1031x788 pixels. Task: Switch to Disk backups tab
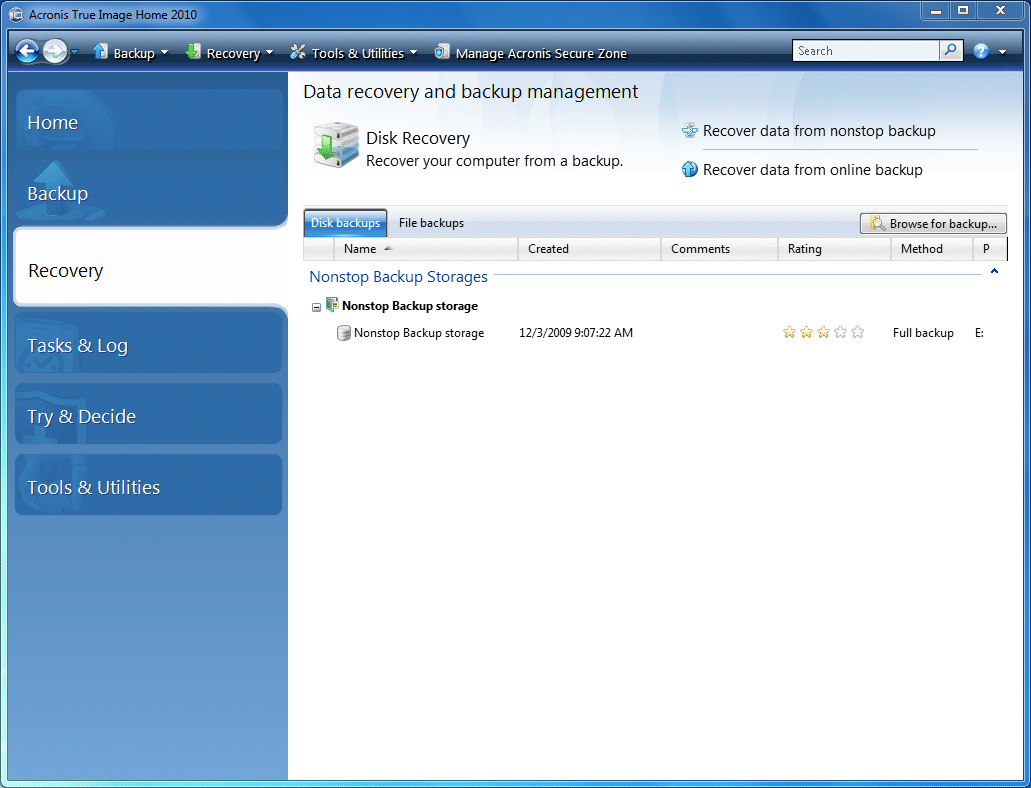point(345,223)
